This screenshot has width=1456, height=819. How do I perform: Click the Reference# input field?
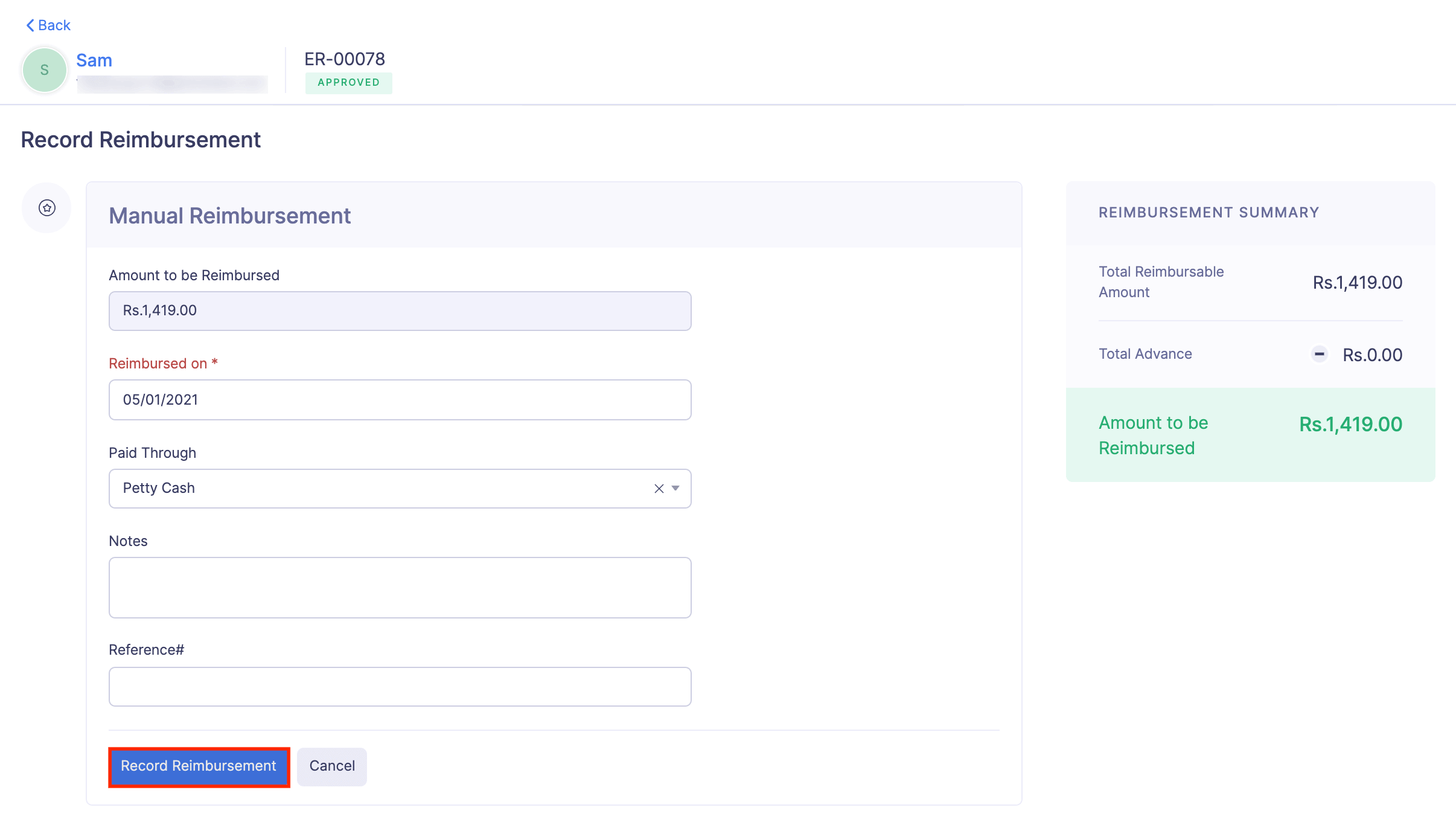(x=400, y=687)
